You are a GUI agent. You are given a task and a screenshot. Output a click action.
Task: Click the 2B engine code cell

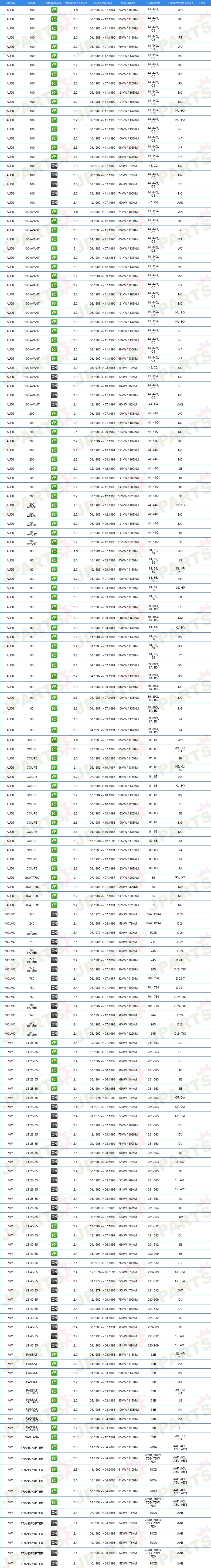click(180, 469)
